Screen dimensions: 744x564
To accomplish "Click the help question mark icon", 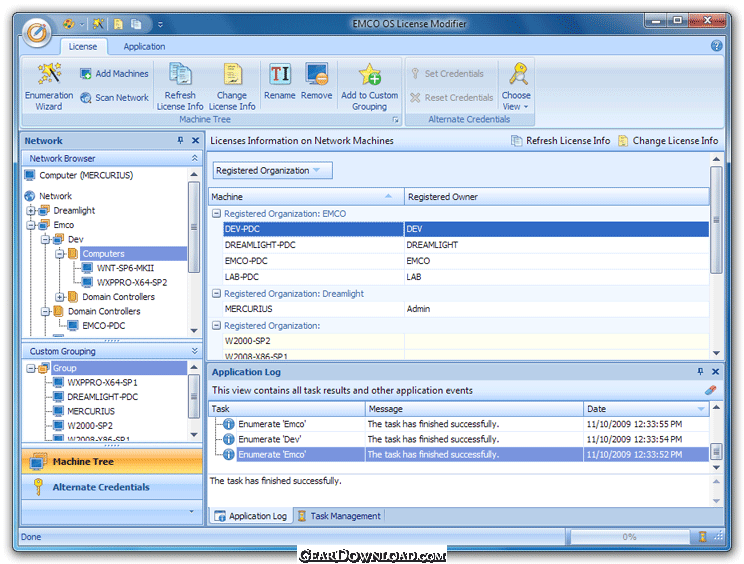I will pyautogui.click(x=716, y=46).
